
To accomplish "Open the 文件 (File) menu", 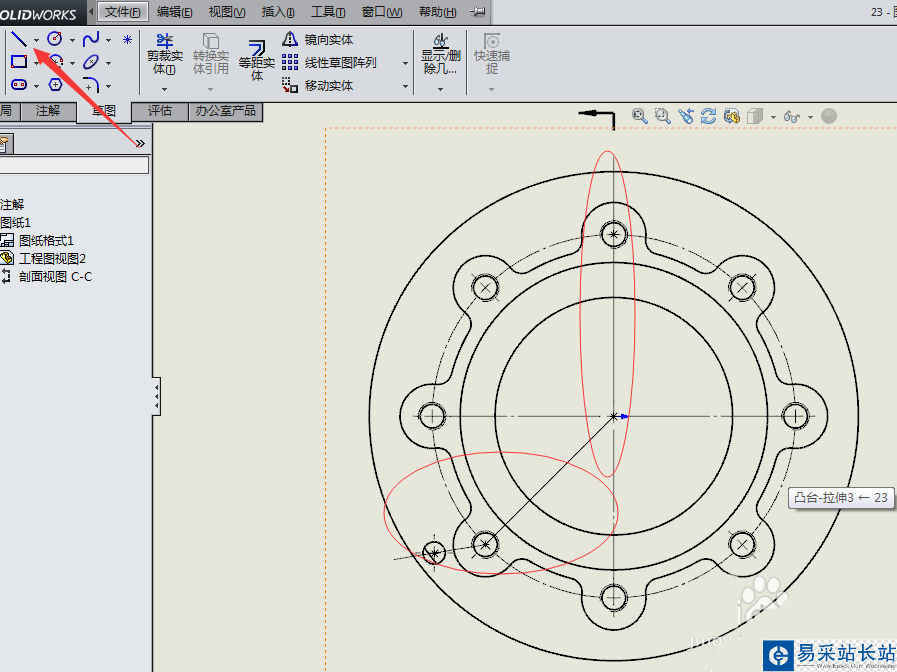I will click(122, 11).
